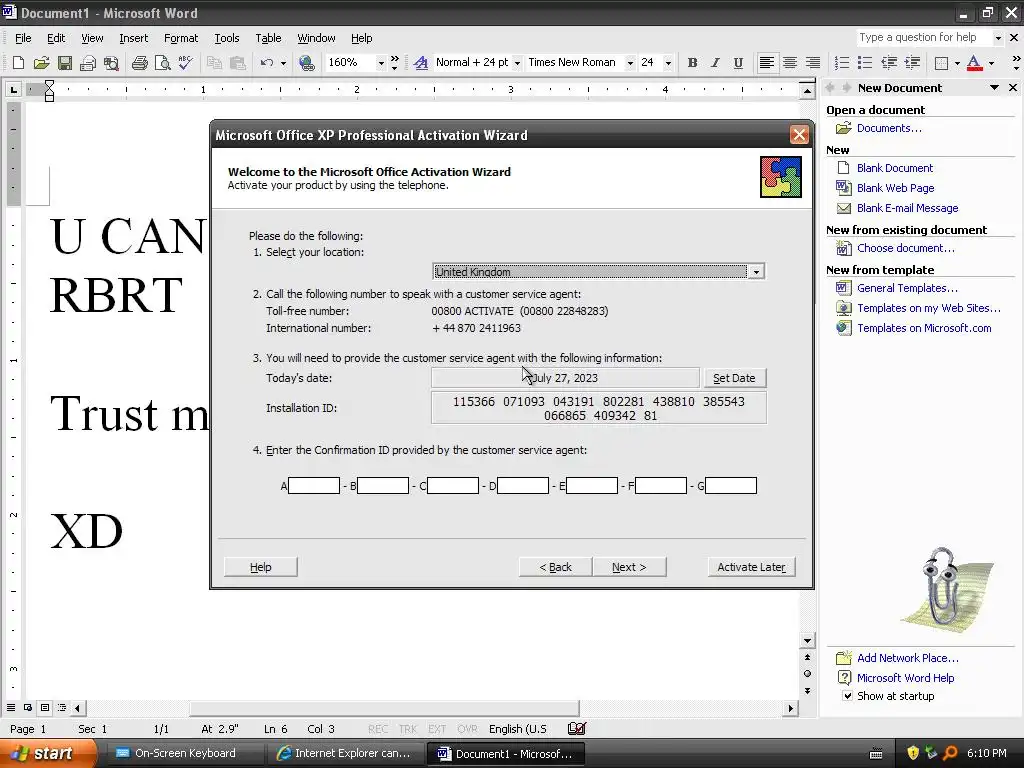This screenshot has height=768, width=1024.
Task: Click the tab alignment selector on ruler
Action: click(14, 89)
